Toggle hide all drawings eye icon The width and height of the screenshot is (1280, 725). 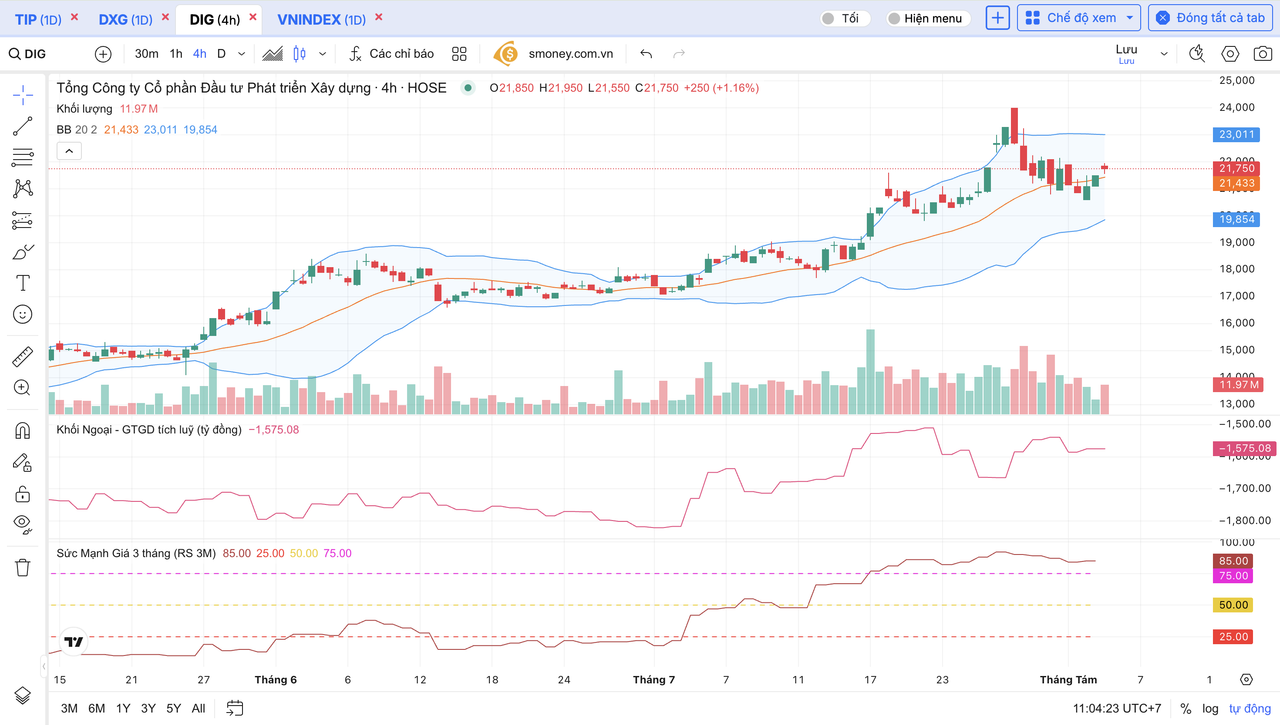pyautogui.click(x=22, y=523)
